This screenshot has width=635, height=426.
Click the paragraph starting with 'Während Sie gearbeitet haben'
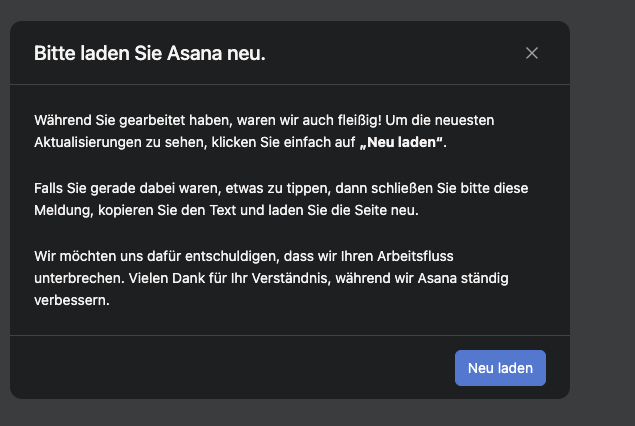pos(250,130)
